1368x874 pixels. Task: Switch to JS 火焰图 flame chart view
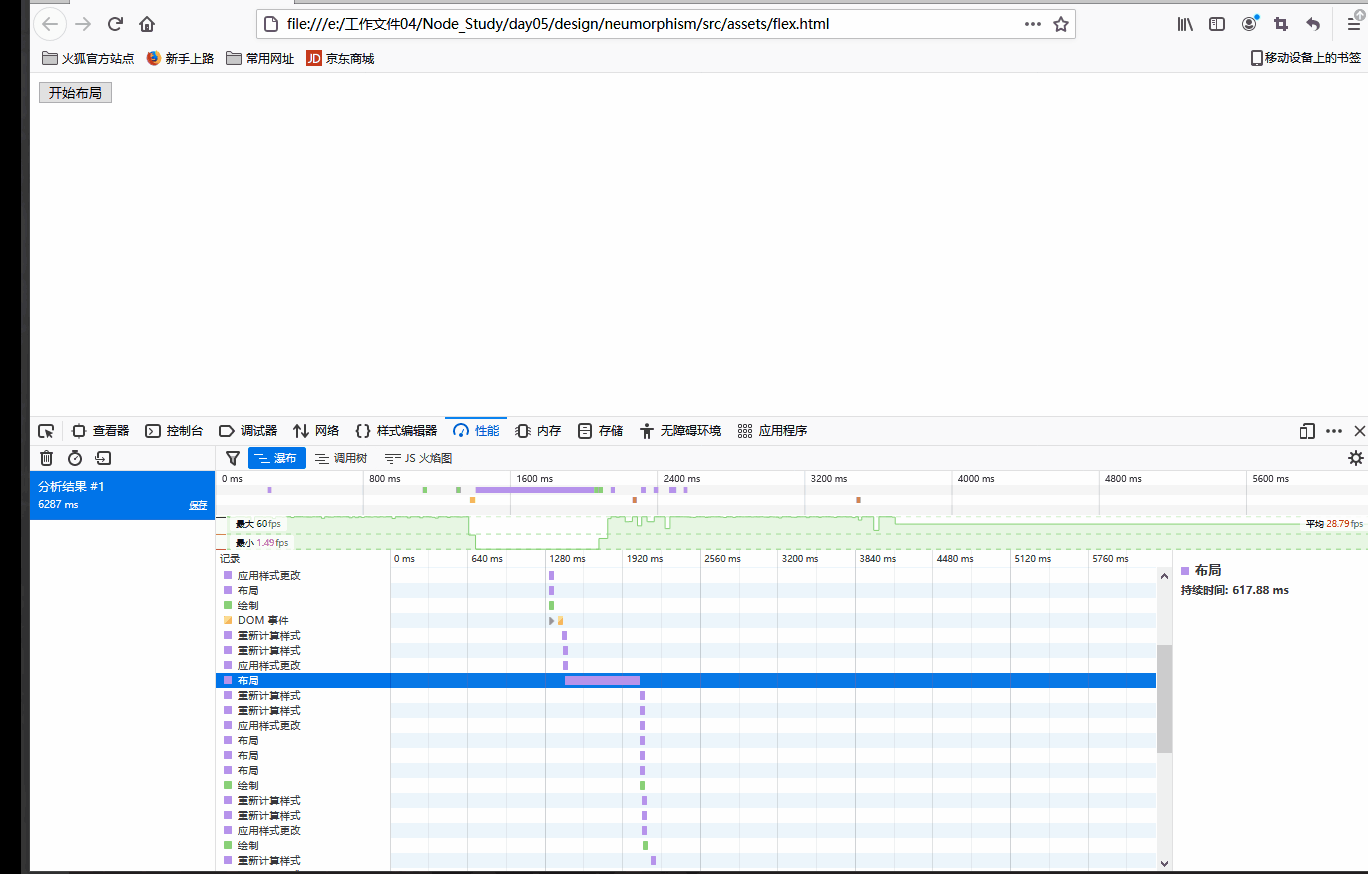(418, 458)
